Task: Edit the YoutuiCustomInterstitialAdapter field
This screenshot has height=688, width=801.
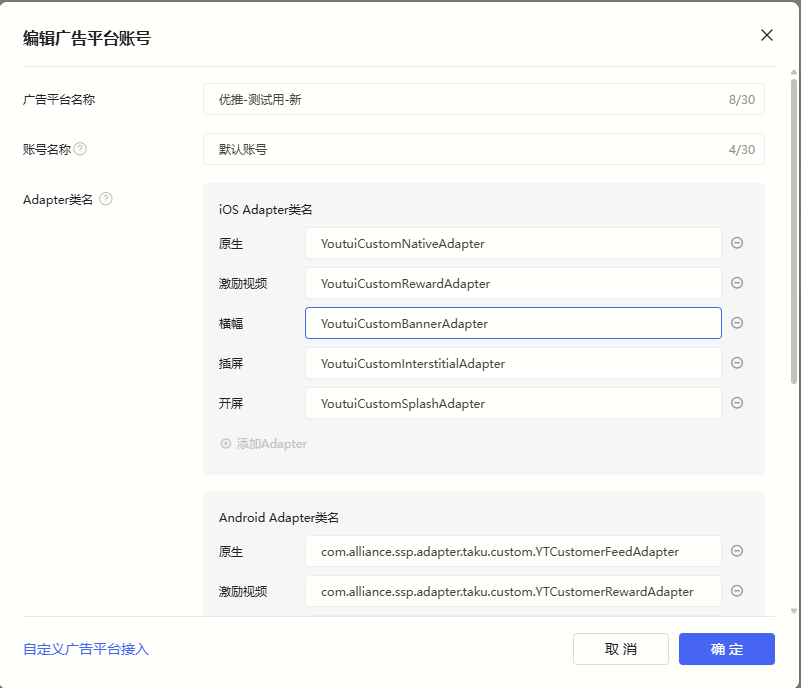Action: tap(513, 363)
